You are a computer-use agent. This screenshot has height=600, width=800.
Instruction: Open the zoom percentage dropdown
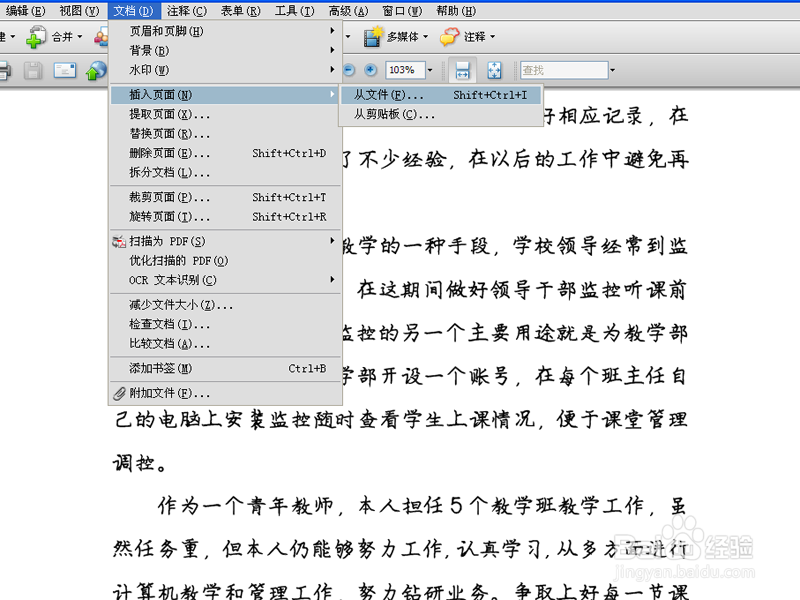431,69
